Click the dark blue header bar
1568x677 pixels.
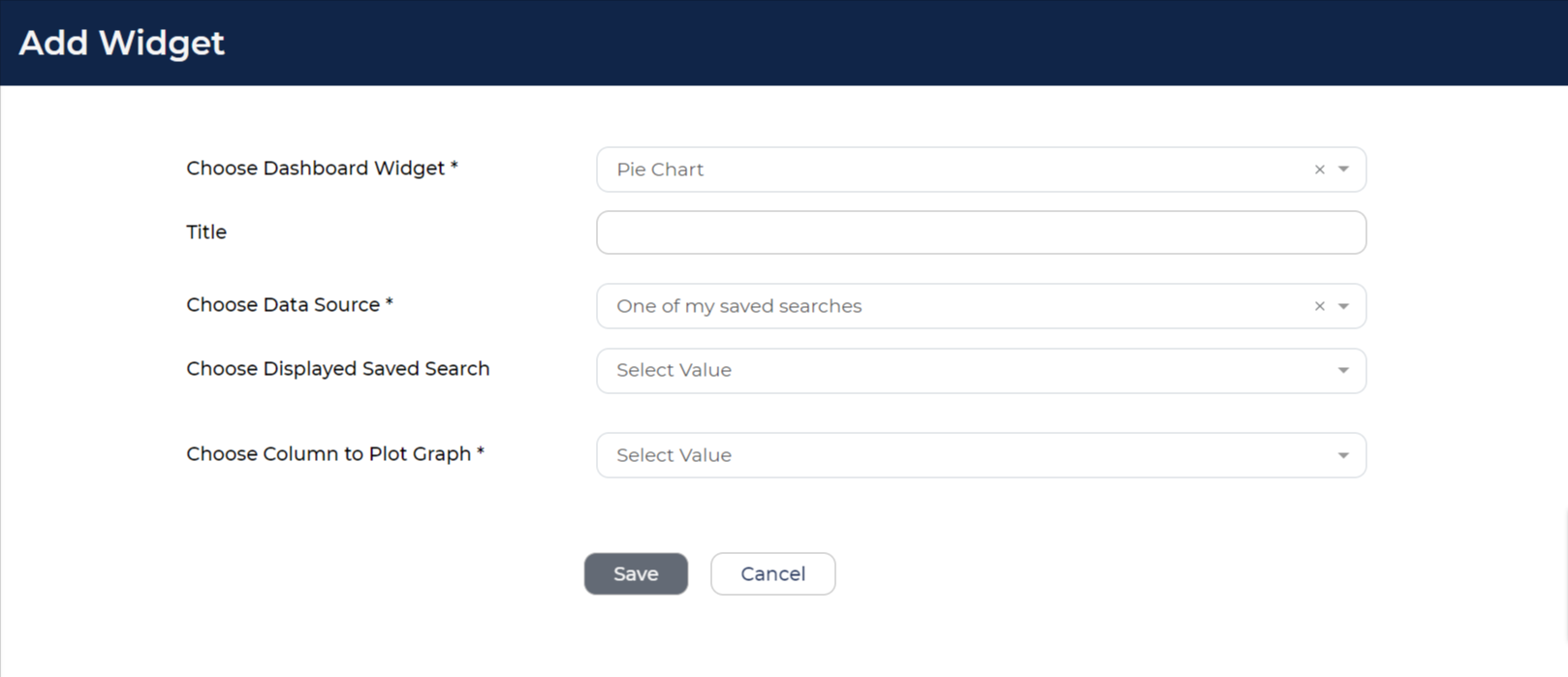(x=784, y=43)
